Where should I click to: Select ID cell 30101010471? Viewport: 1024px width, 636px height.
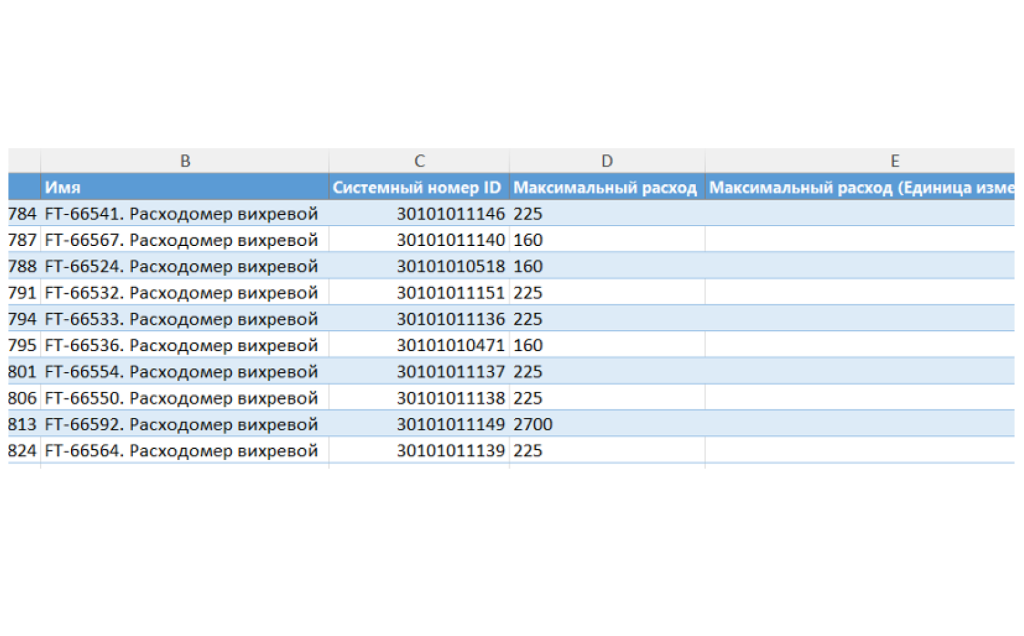(x=419, y=345)
